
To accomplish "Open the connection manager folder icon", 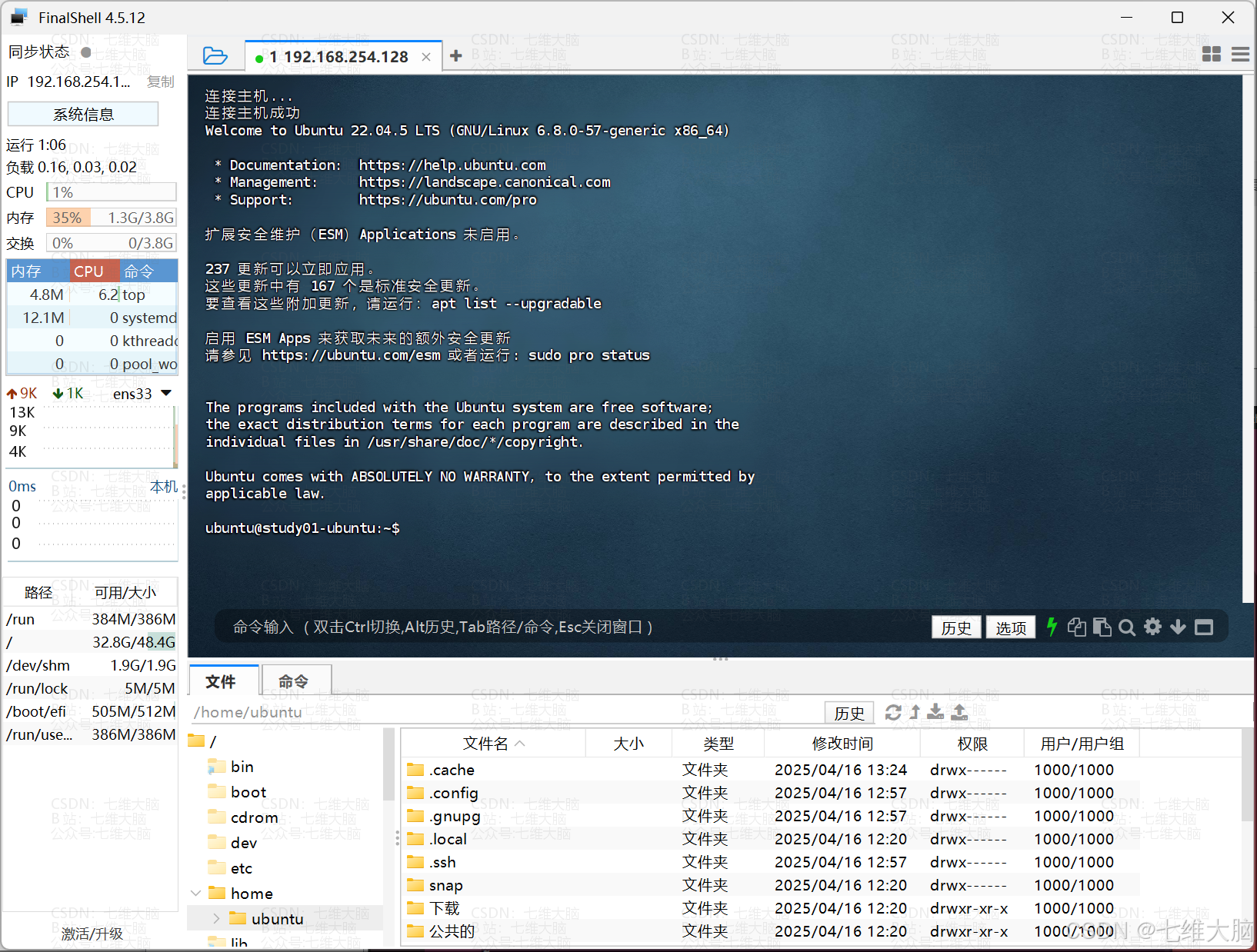I will click(215, 55).
